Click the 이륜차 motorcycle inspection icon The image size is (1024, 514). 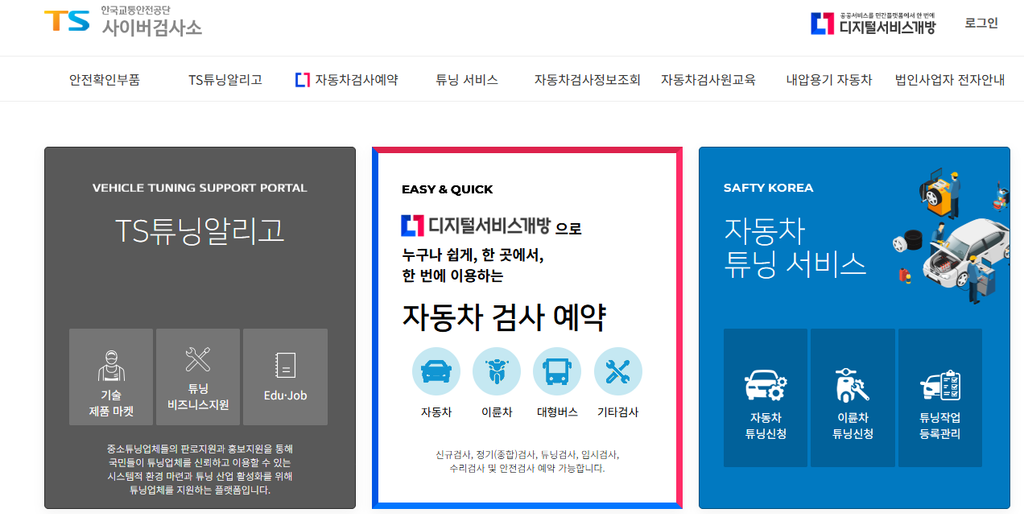(x=496, y=371)
